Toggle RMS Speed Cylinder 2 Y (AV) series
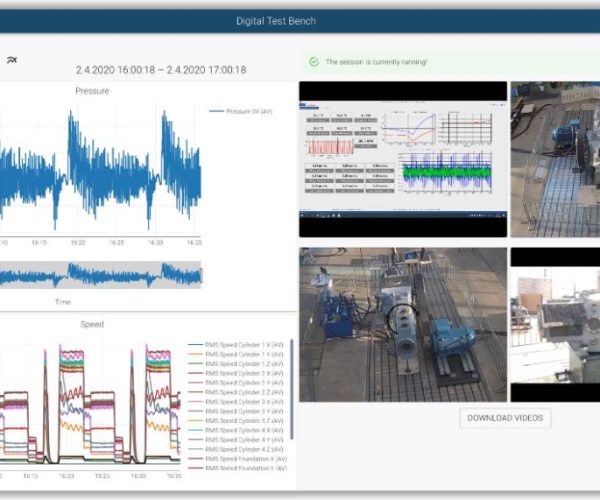The width and height of the screenshot is (600, 500). [236, 383]
